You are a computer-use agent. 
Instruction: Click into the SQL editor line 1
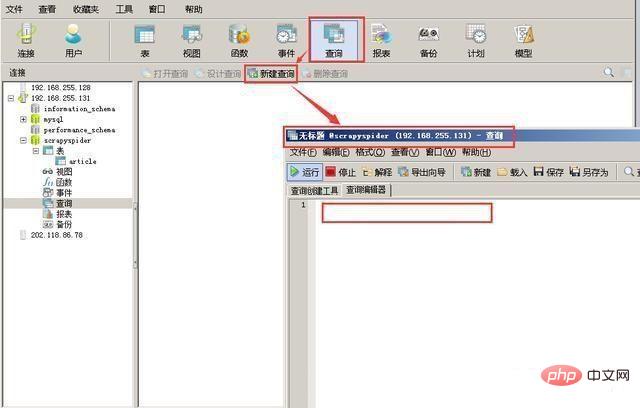click(407, 213)
